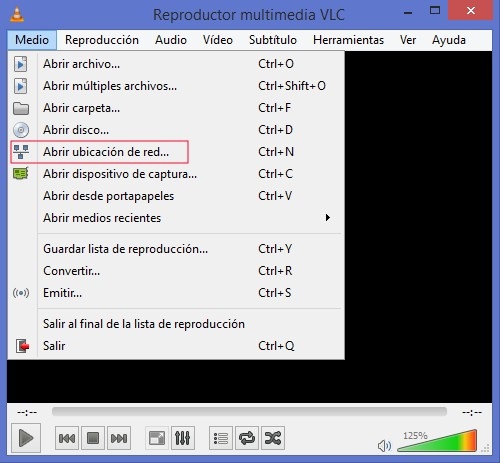This screenshot has width=500, height=463.
Task: Minimize the VLC window
Action: click(408, 12)
